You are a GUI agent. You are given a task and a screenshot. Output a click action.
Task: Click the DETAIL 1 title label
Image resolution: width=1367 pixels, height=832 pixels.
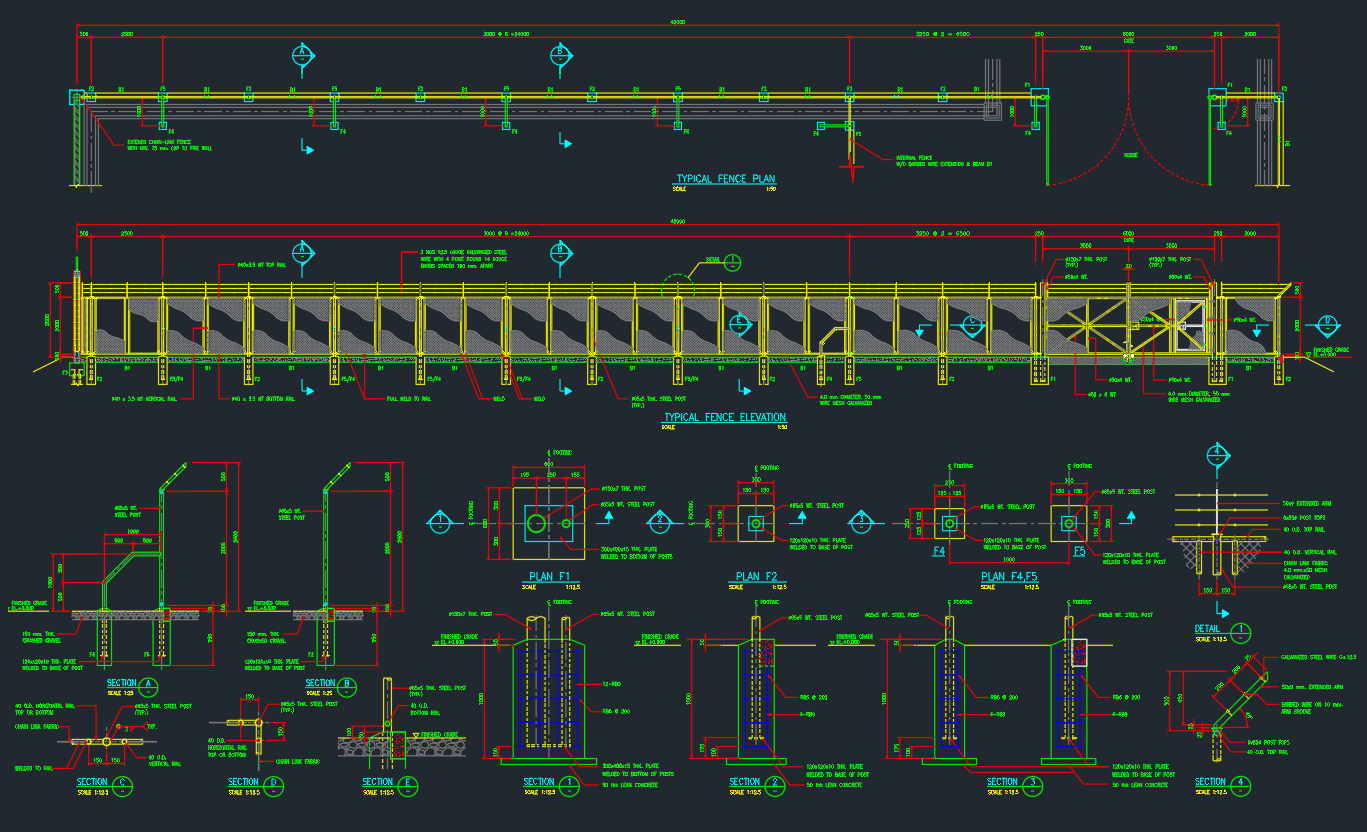click(x=1222, y=630)
